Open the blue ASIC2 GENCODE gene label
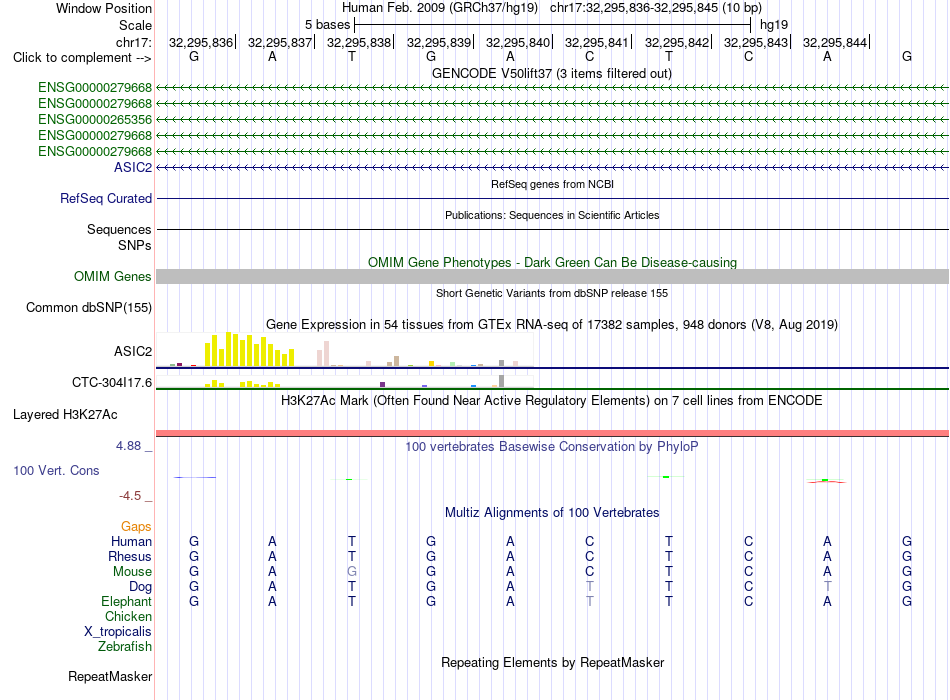This screenshot has width=950, height=700. (x=133, y=167)
